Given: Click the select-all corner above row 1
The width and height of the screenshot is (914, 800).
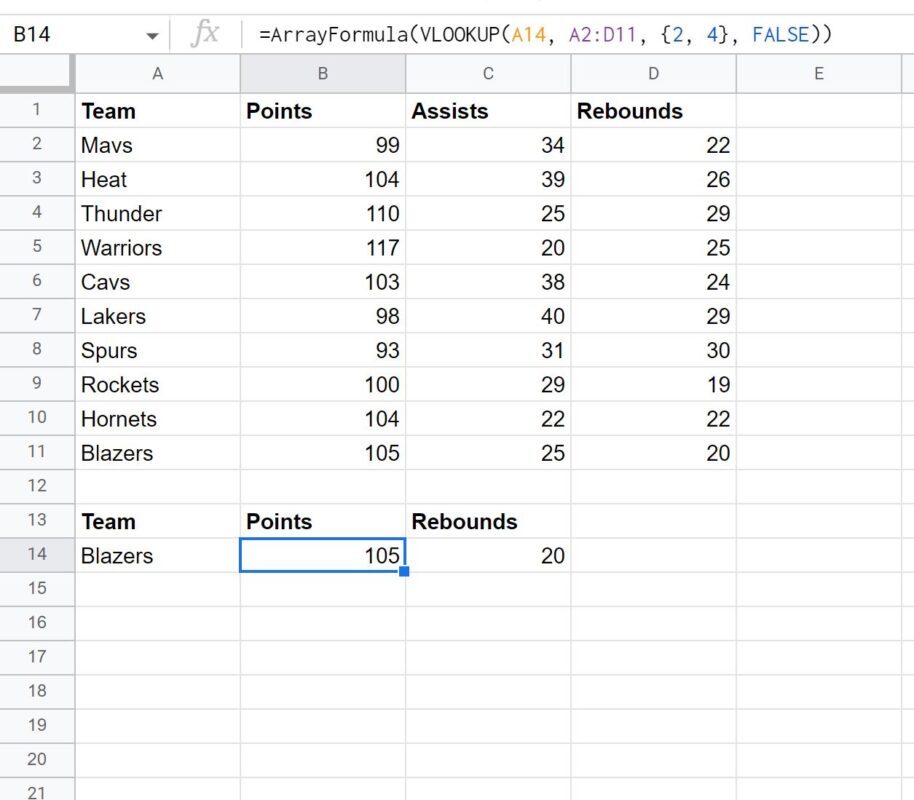Looking at the screenshot, I should 37,73.
